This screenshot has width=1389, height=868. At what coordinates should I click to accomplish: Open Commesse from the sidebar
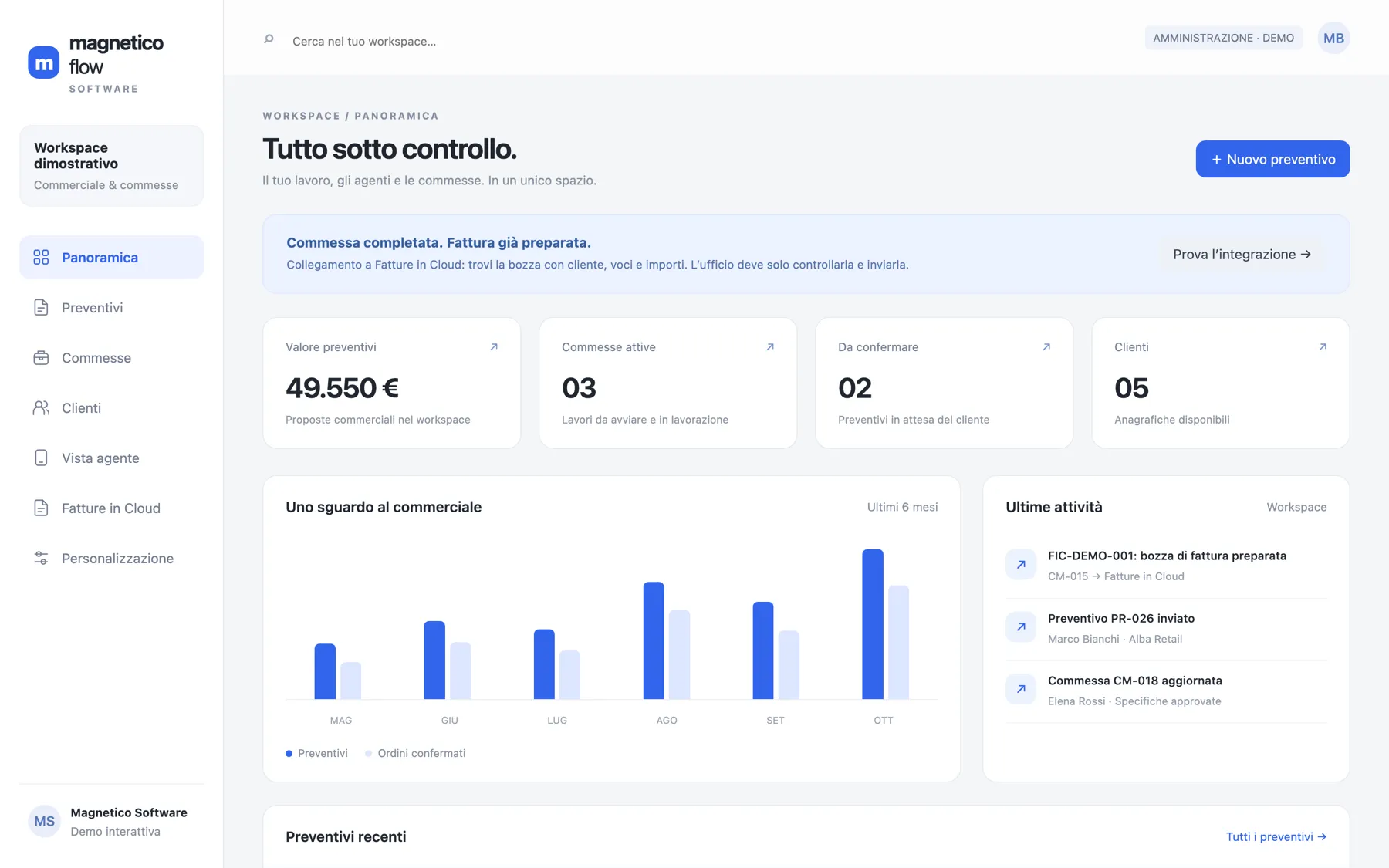111,357
